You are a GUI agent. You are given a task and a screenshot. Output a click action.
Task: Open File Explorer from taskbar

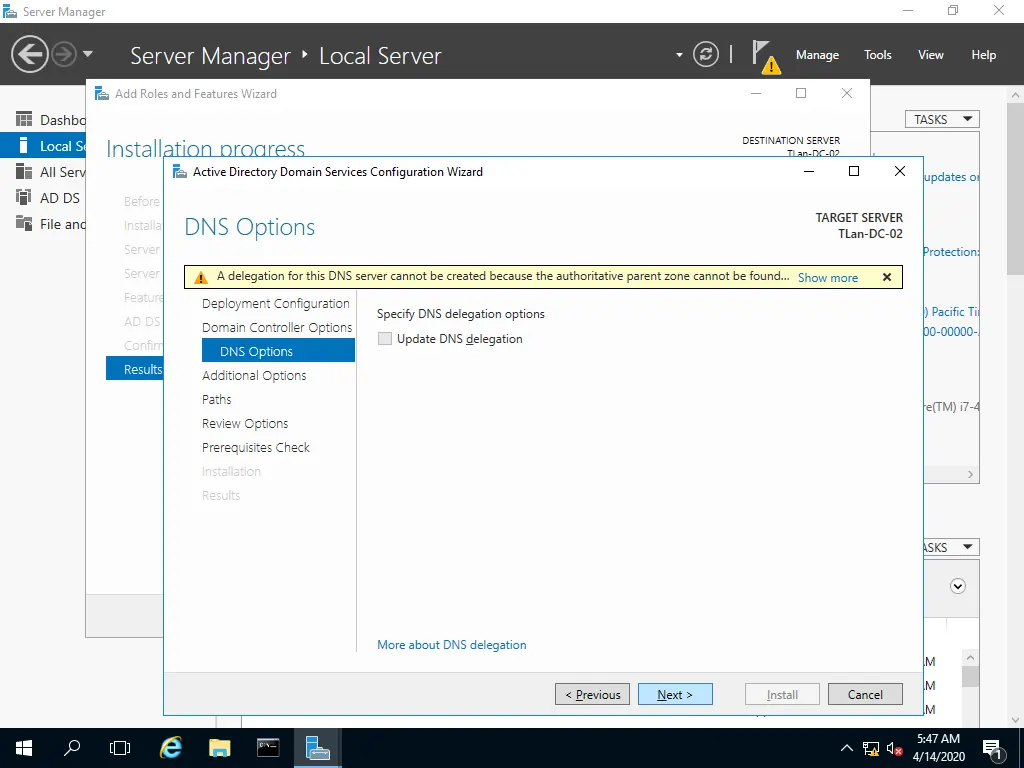(219, 748)
